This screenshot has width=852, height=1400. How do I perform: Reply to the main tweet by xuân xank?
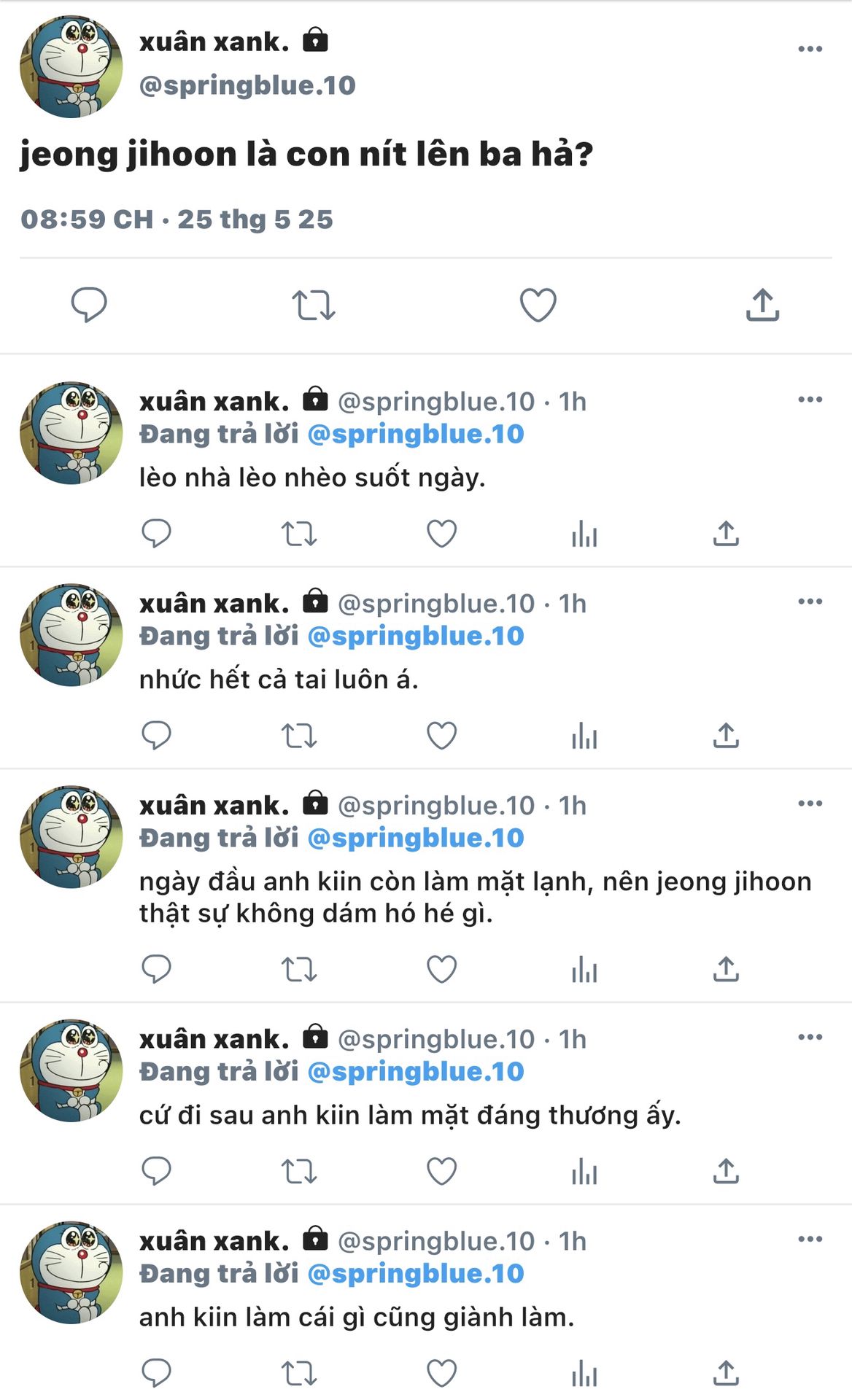(x=89, y=305)
